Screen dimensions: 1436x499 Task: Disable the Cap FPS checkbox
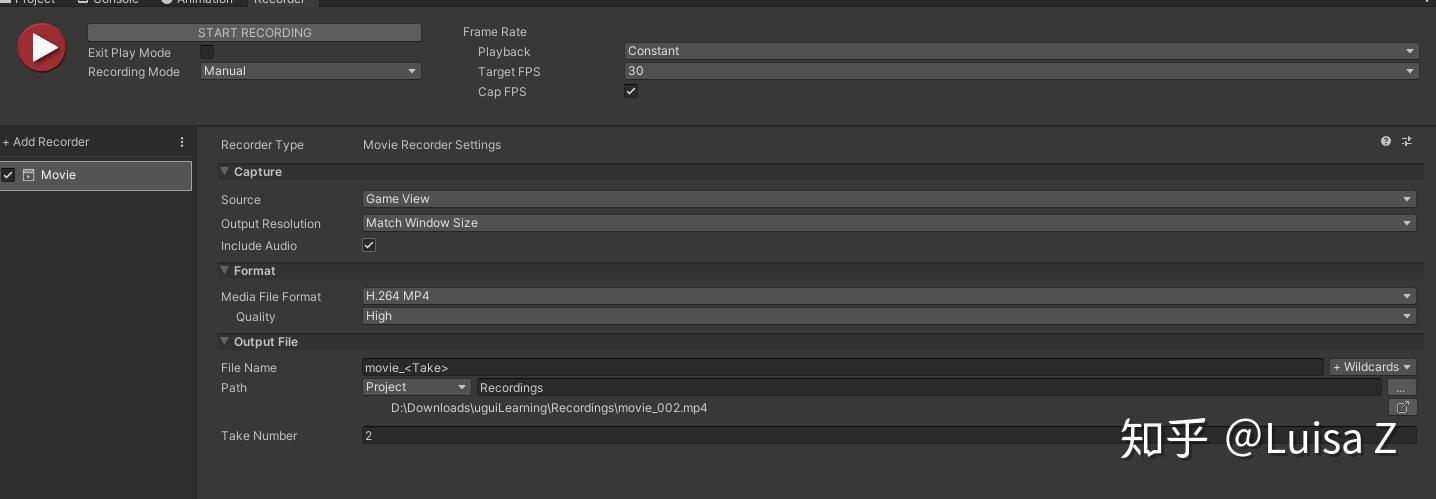(x=631, y=91)
